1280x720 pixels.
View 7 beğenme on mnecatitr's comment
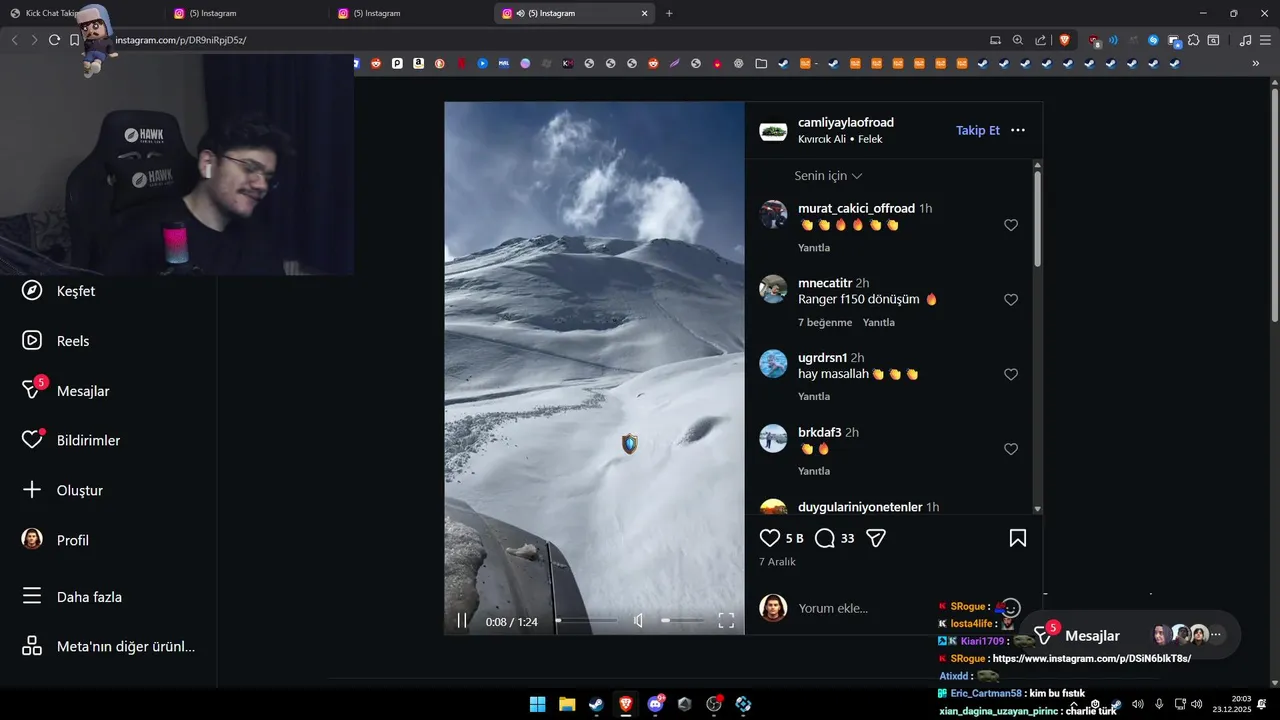click(x=825, y=322)
